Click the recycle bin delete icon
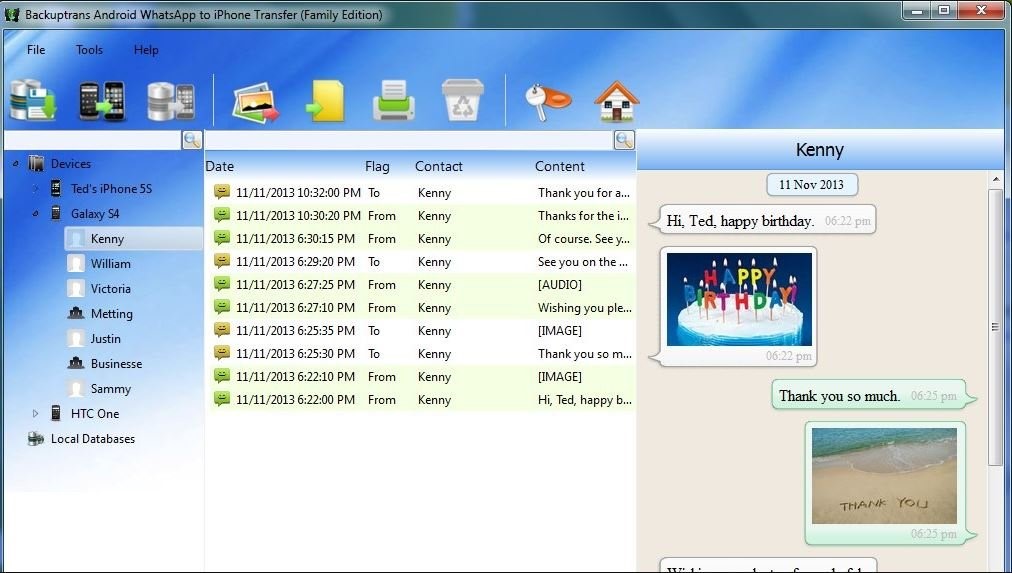 tap(463, 101)
